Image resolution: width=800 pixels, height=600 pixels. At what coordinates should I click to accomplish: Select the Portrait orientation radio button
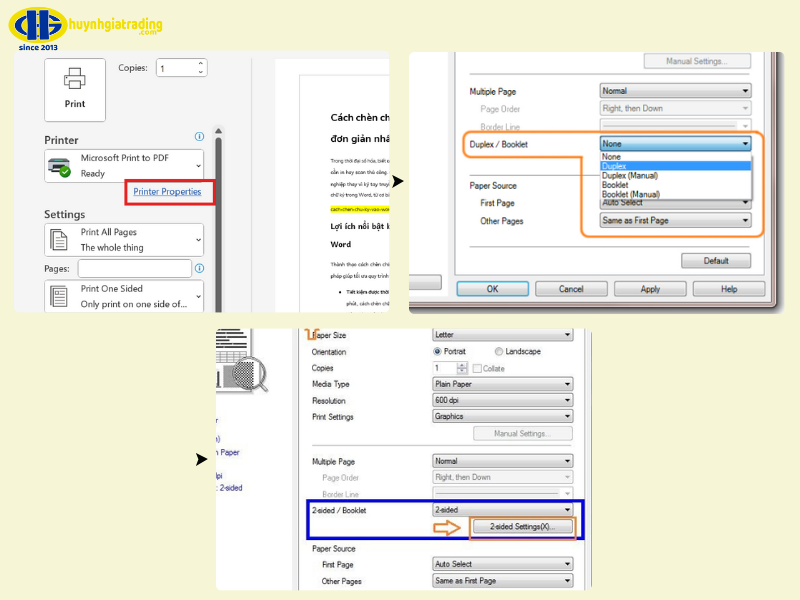pyautogui.click(x=438, y=352)
